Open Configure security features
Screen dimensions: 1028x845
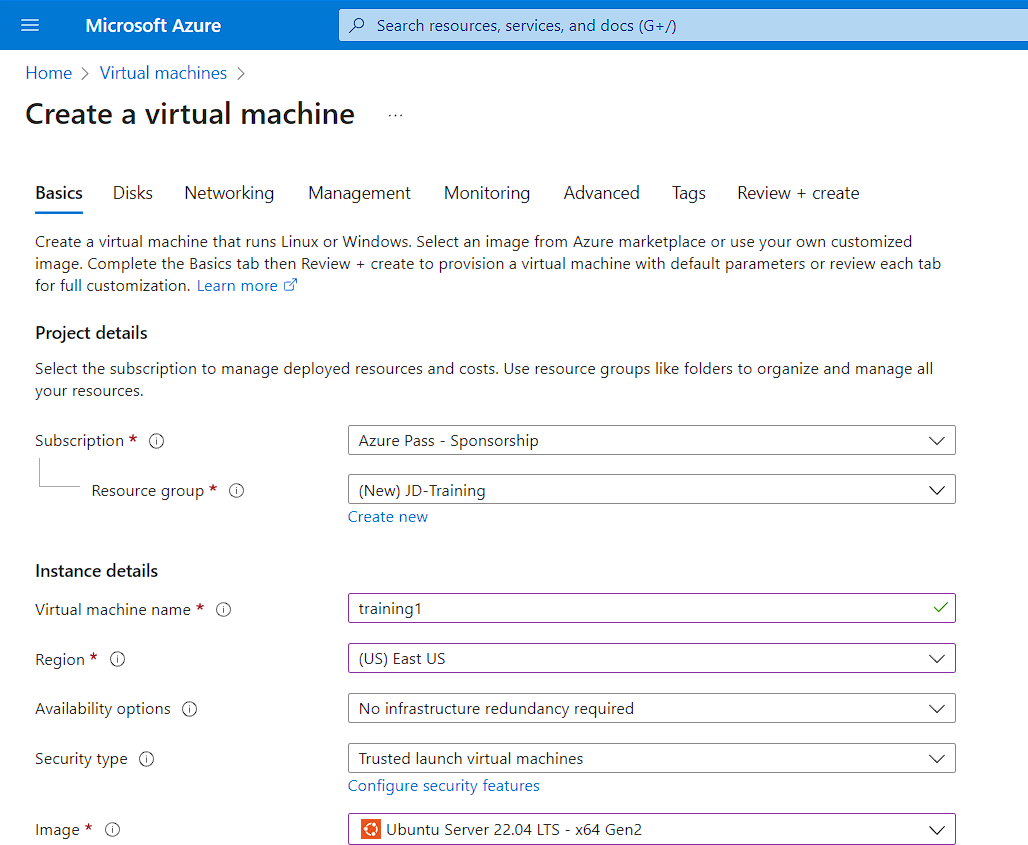point(443,785)
